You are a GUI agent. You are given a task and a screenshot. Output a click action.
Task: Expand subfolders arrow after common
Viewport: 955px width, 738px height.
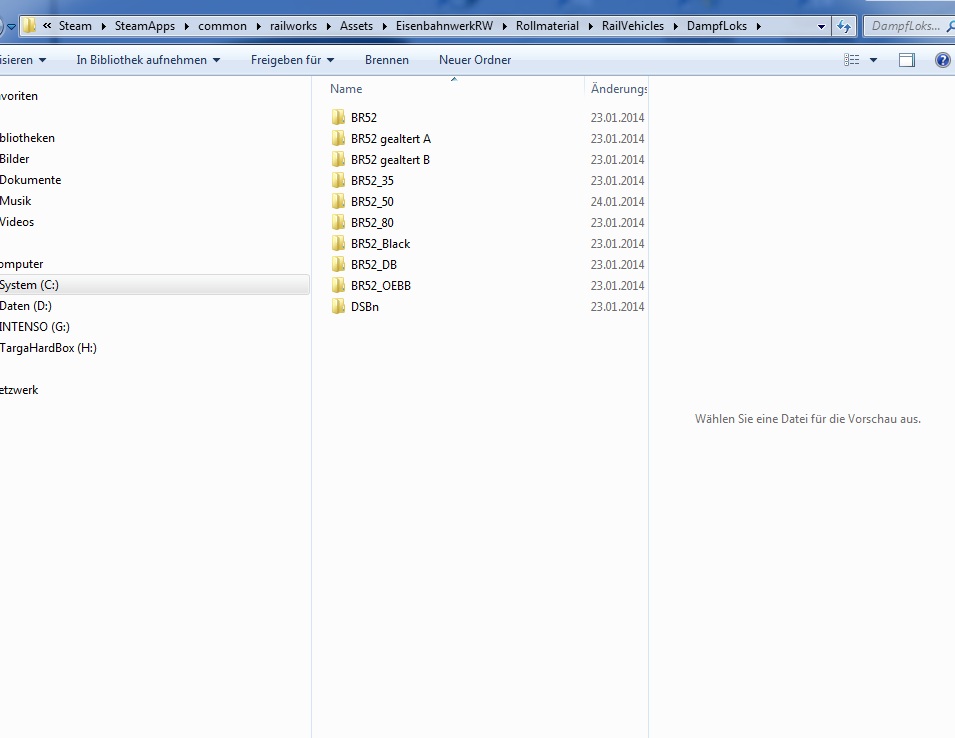pyautogui.click(x=258, y=26)
